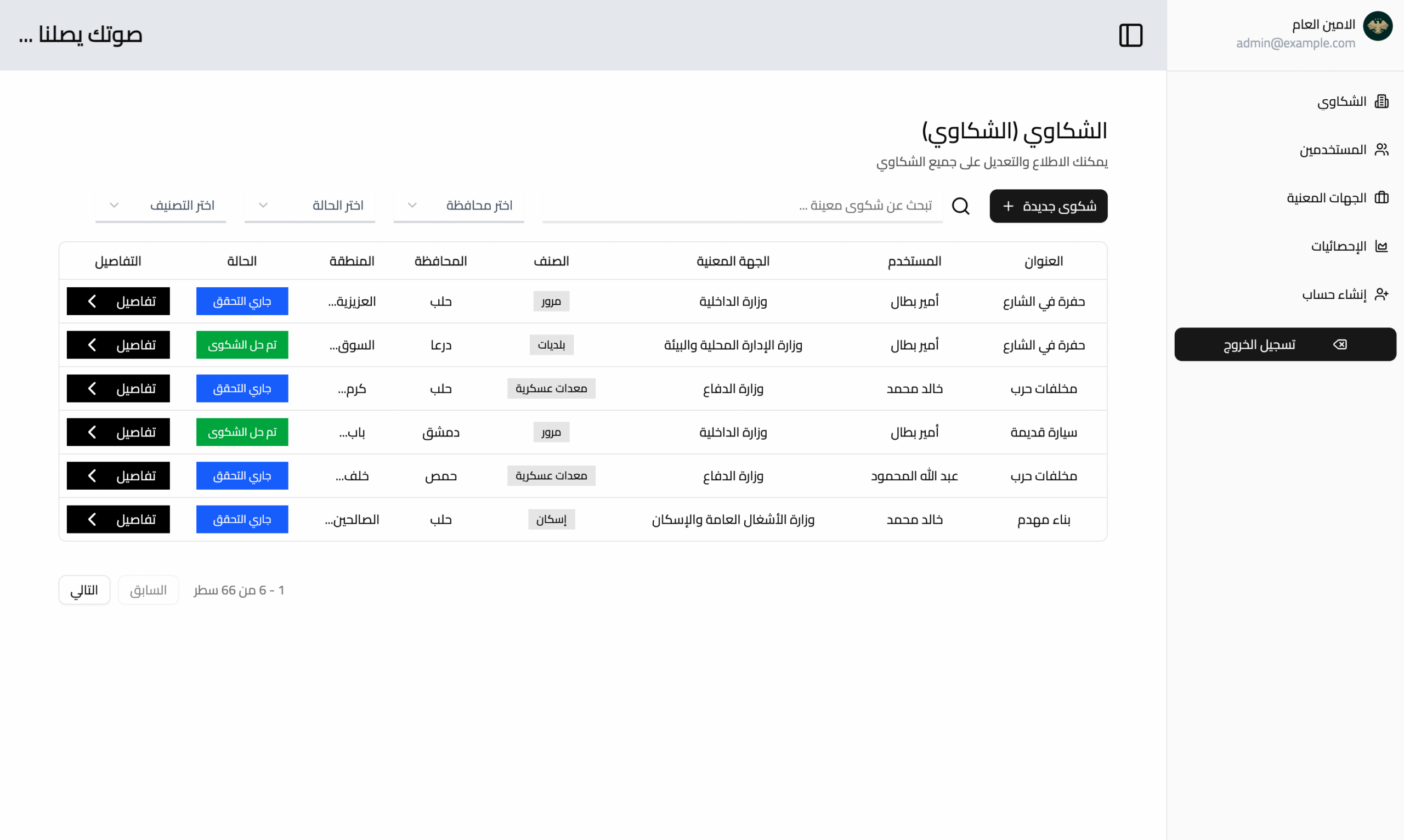Go to المستخدمين menu item

(x=1333, y=150)
